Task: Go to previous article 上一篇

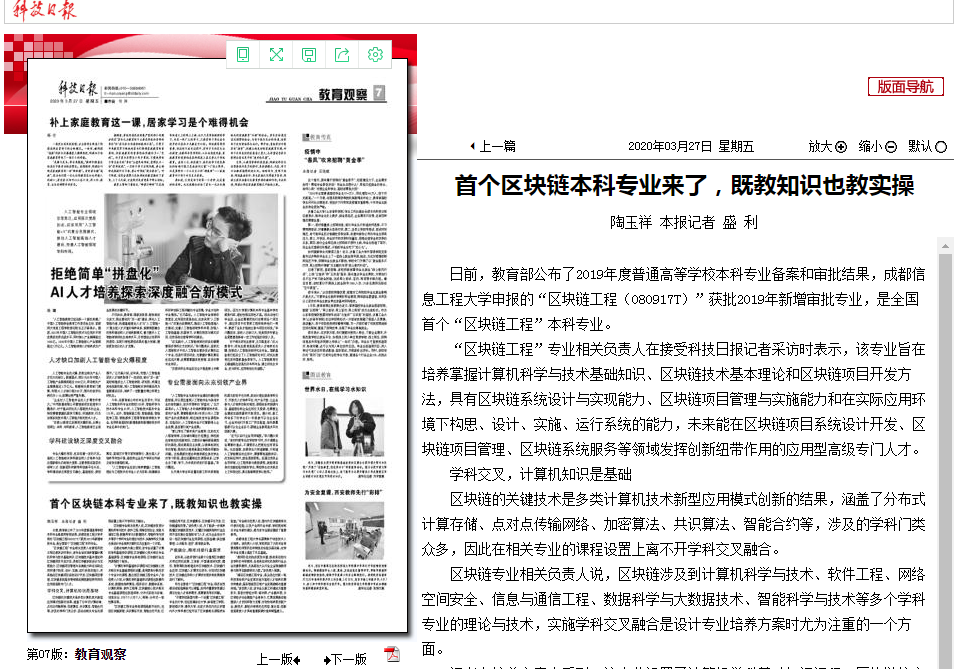Action: point(493,146)
